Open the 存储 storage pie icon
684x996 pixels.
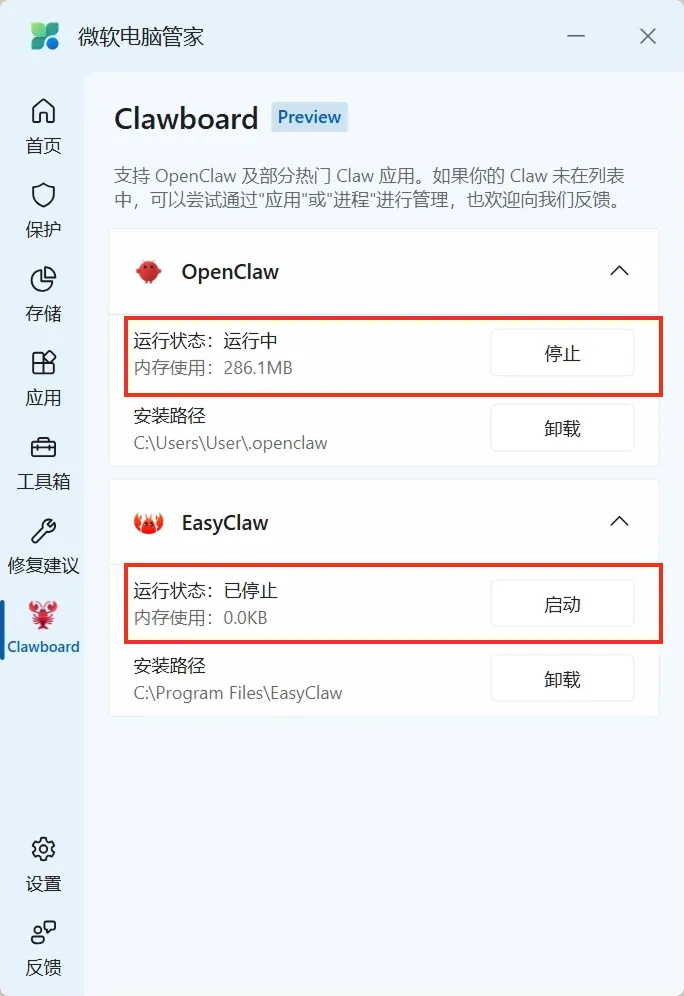click(x=43, y=279)
